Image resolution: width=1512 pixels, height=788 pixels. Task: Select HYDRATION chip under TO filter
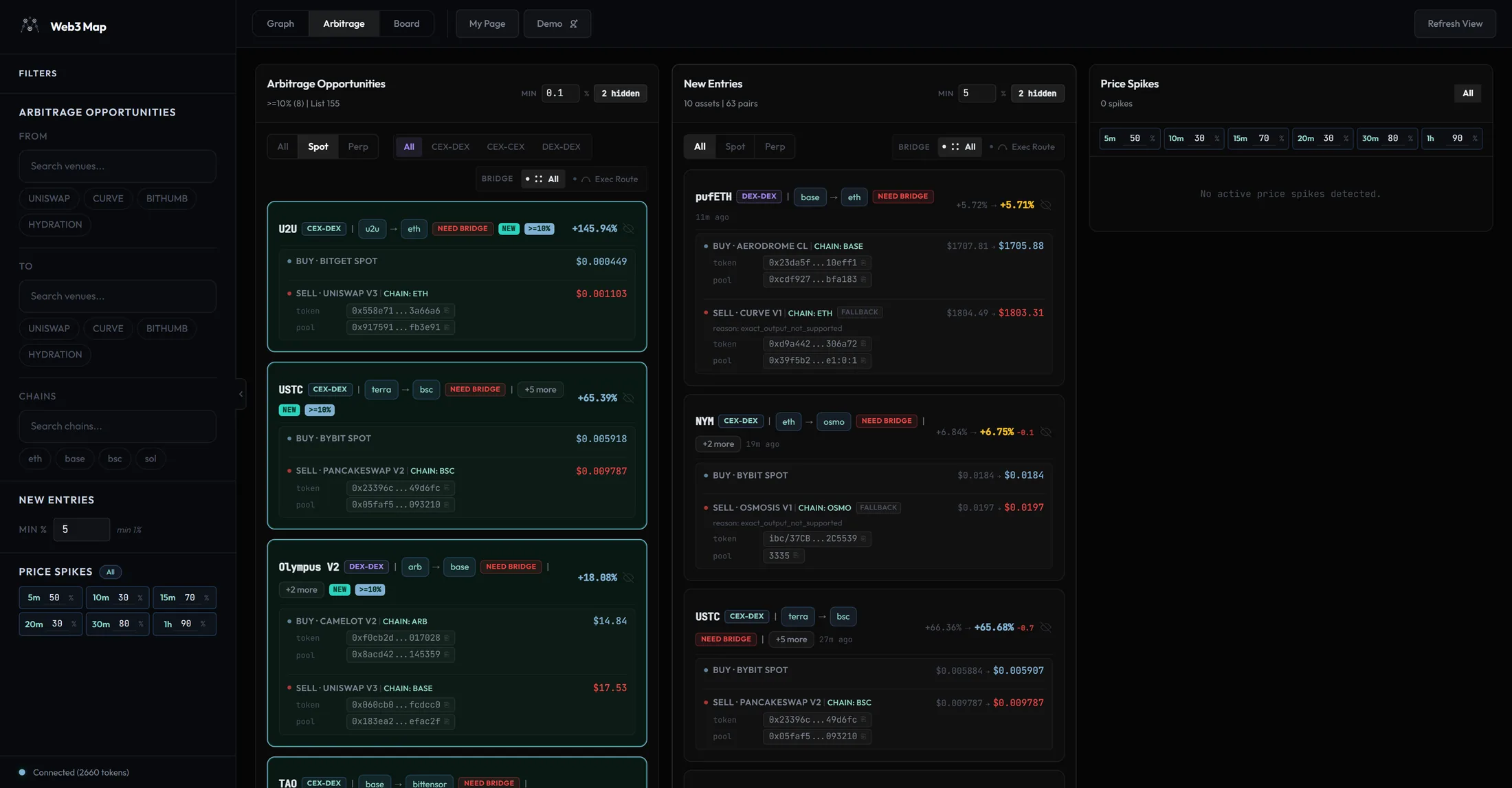[x=55, y=355]
